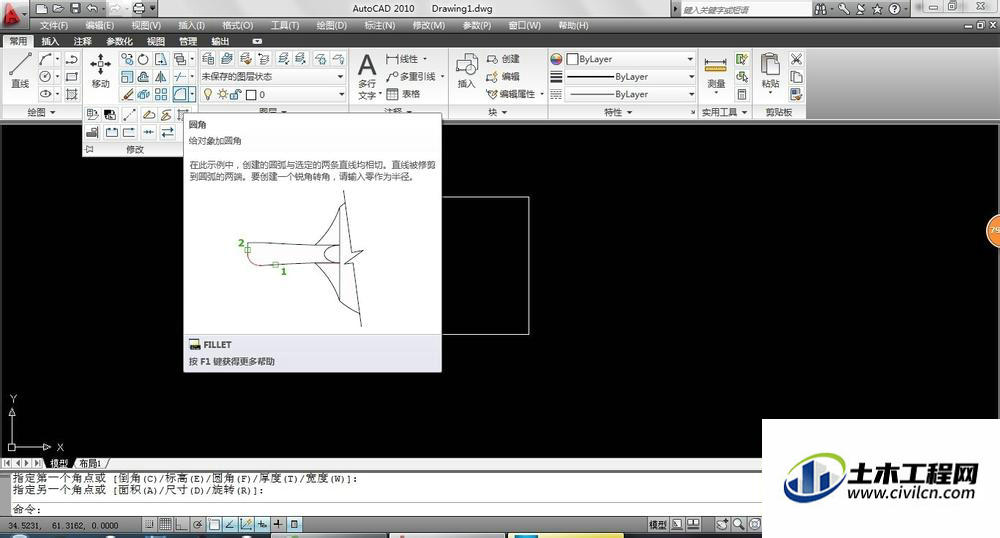This screenshot has height=538, width=1000.
Task: Click the Measure (测量) tool
Action: click(716, 73)
